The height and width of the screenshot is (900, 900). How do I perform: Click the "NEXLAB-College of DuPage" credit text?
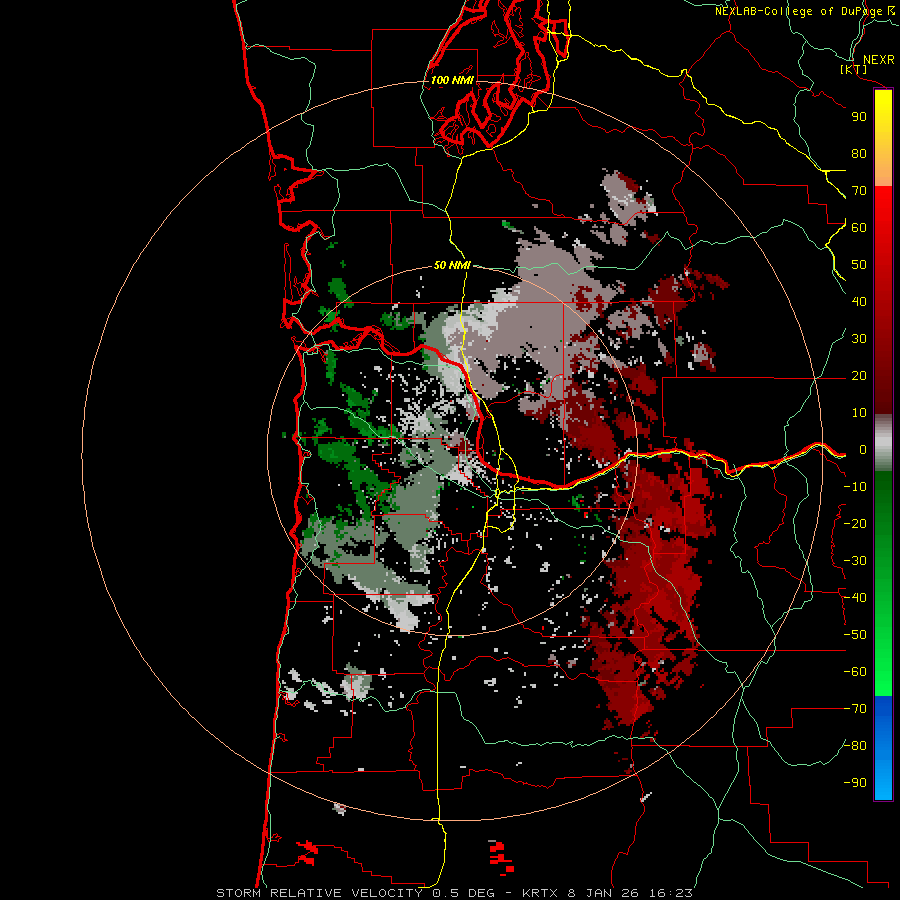(x=798, y=11)
